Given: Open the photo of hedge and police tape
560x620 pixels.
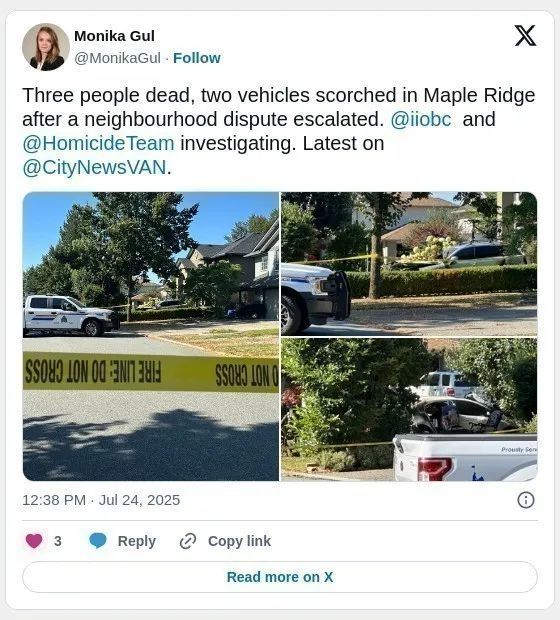Looking at the screenshot, I should (409, 264).
